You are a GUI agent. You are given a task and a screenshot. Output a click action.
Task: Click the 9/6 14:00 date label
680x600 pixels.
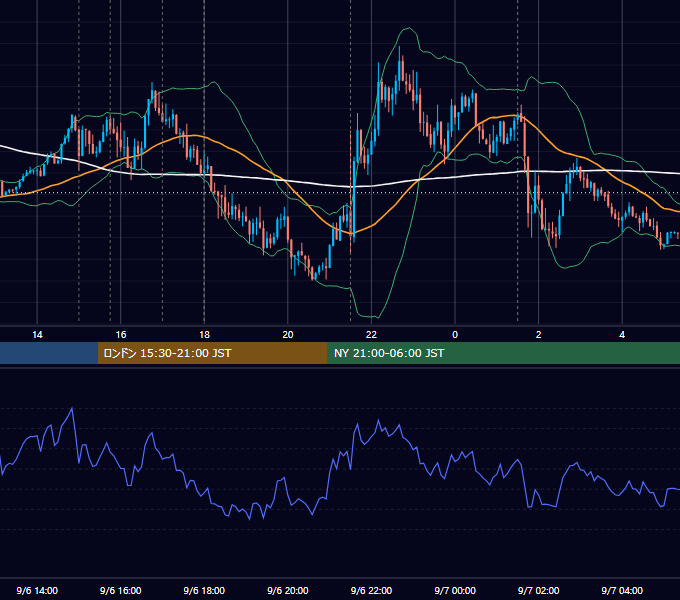click(37, 590)
